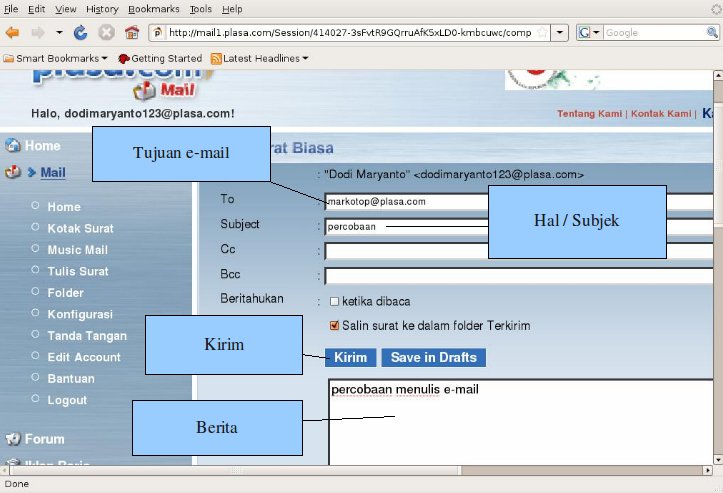Open Music Mail in the sidebar
The width and height of the screenshot is (723, 493).
tap(77, 250)
